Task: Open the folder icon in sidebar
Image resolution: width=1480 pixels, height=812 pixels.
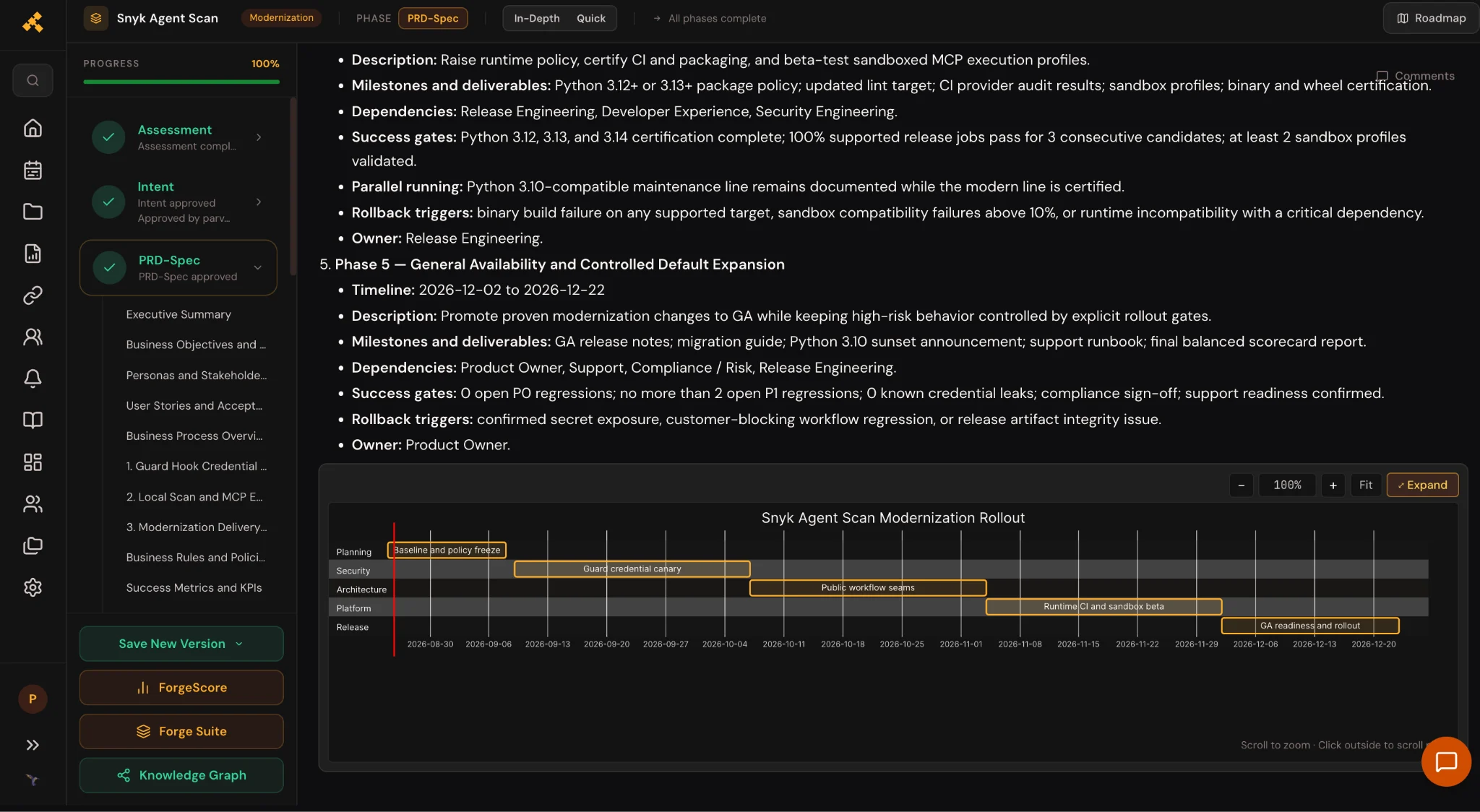Action: pos(33,212)
